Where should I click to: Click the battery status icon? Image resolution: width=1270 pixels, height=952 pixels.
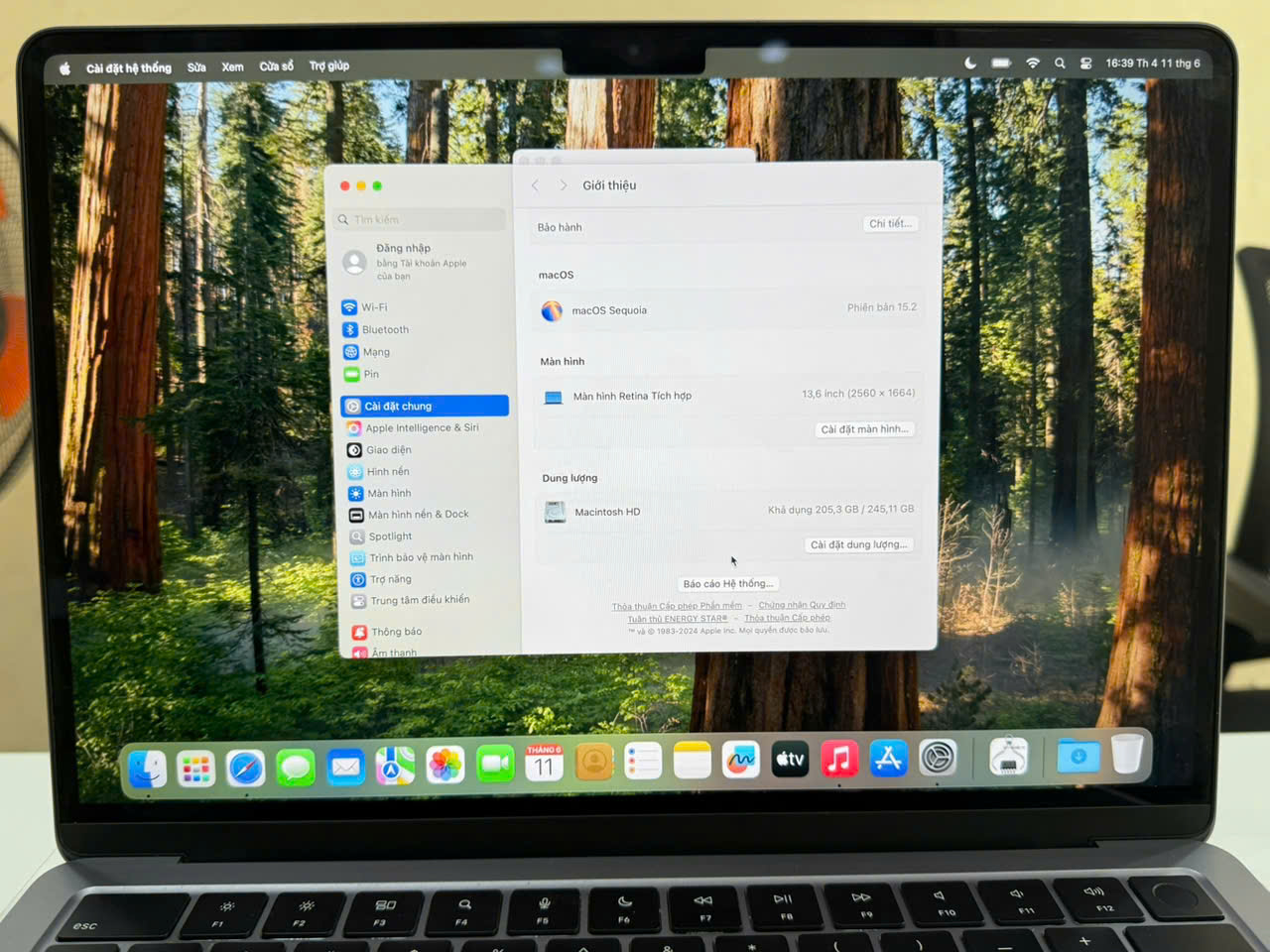(x=1001, y=62)
